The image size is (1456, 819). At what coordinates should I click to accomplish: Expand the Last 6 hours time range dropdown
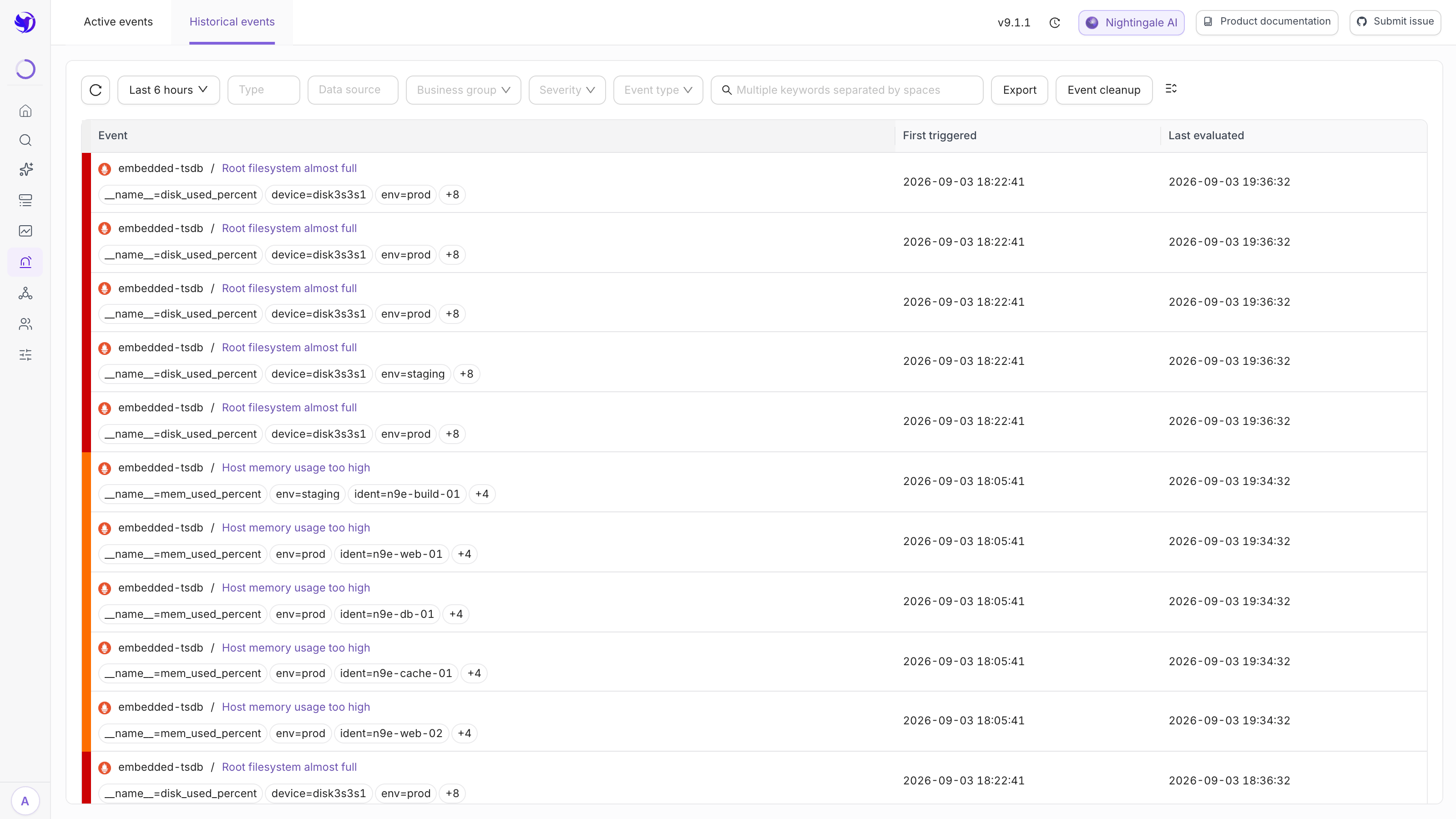click(x=168, y=90)
